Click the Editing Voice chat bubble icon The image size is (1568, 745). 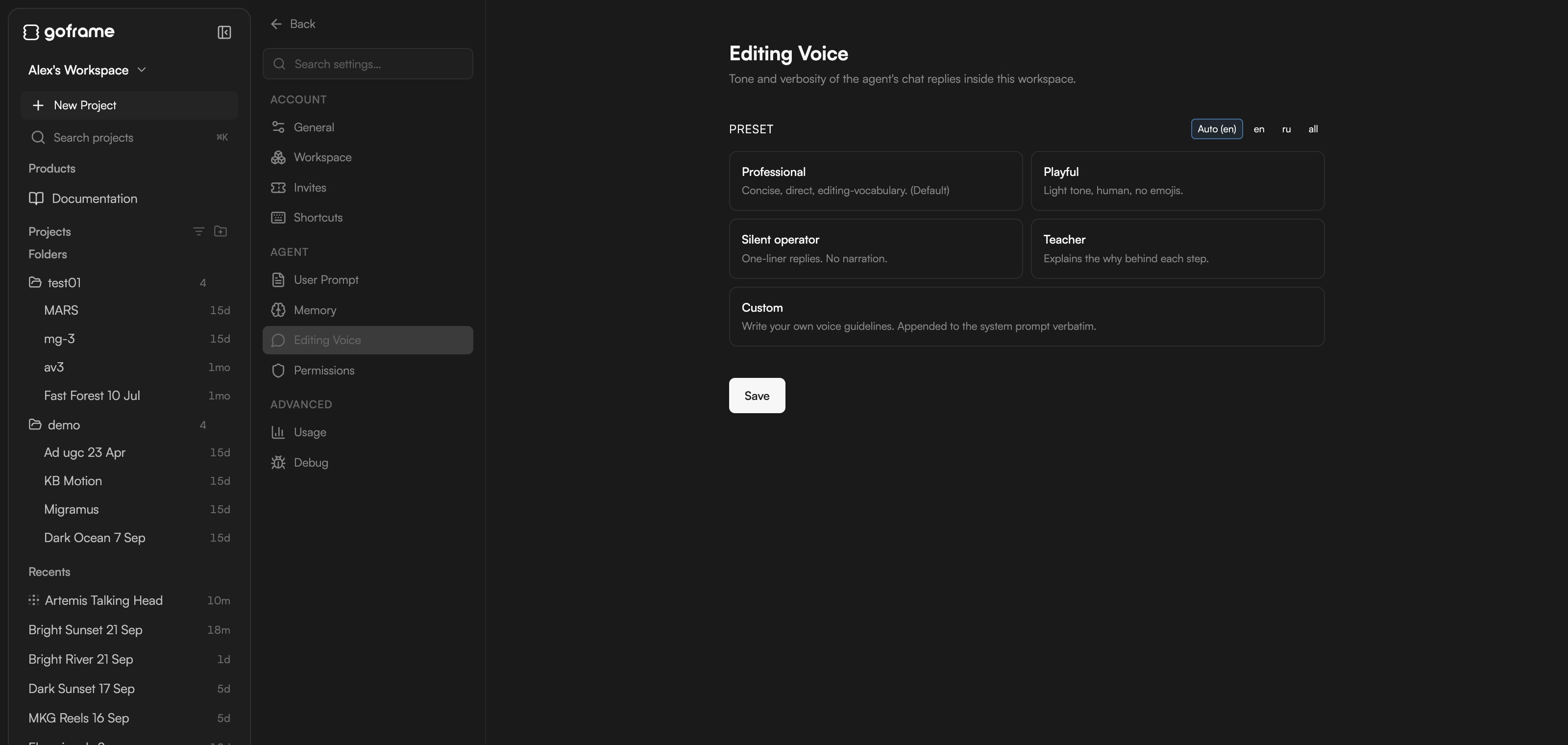278,340
